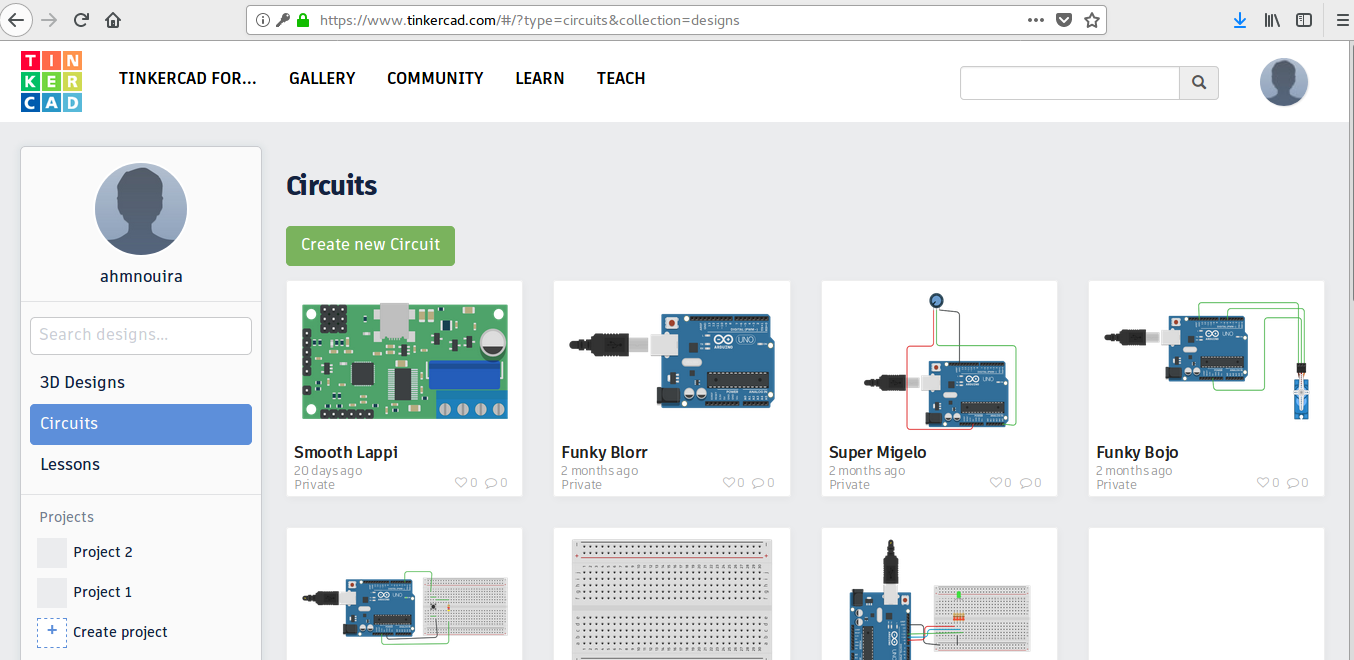Click the large ahmnouira profile picture
1354x660 pixels.
click(x=141, y=209)
